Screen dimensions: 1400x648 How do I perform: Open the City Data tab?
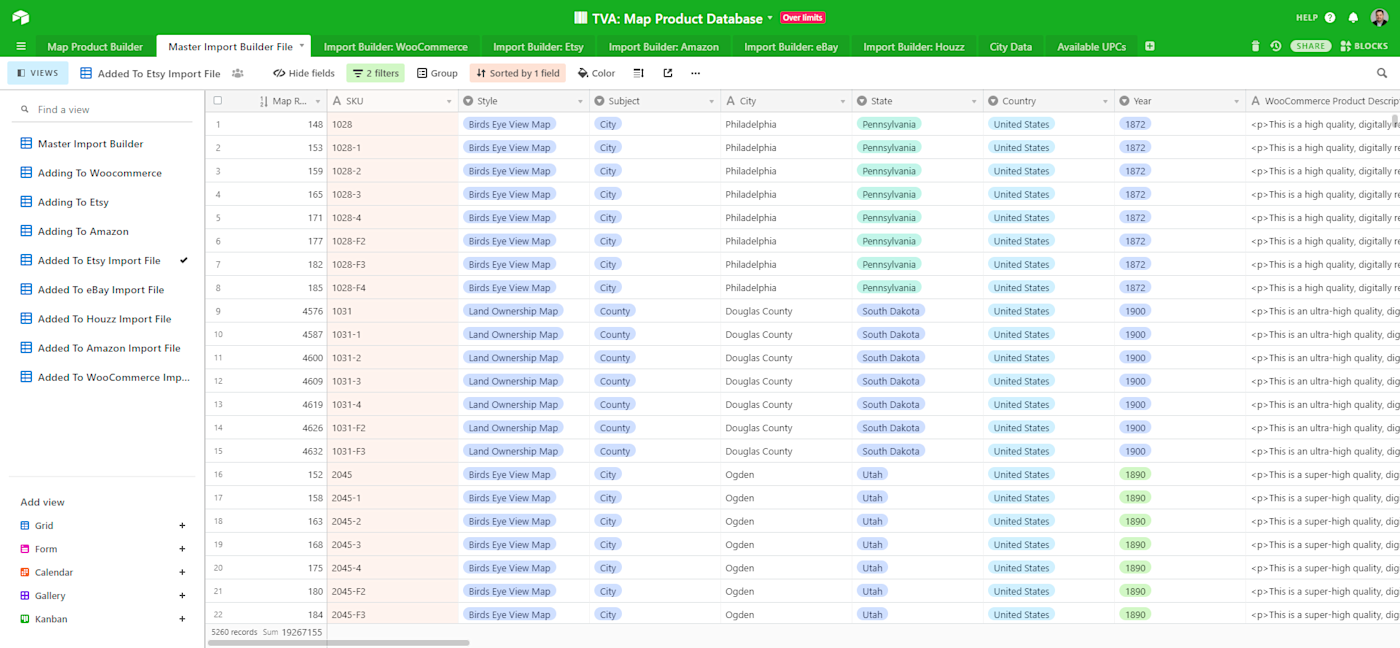(x=1011, y=46)
